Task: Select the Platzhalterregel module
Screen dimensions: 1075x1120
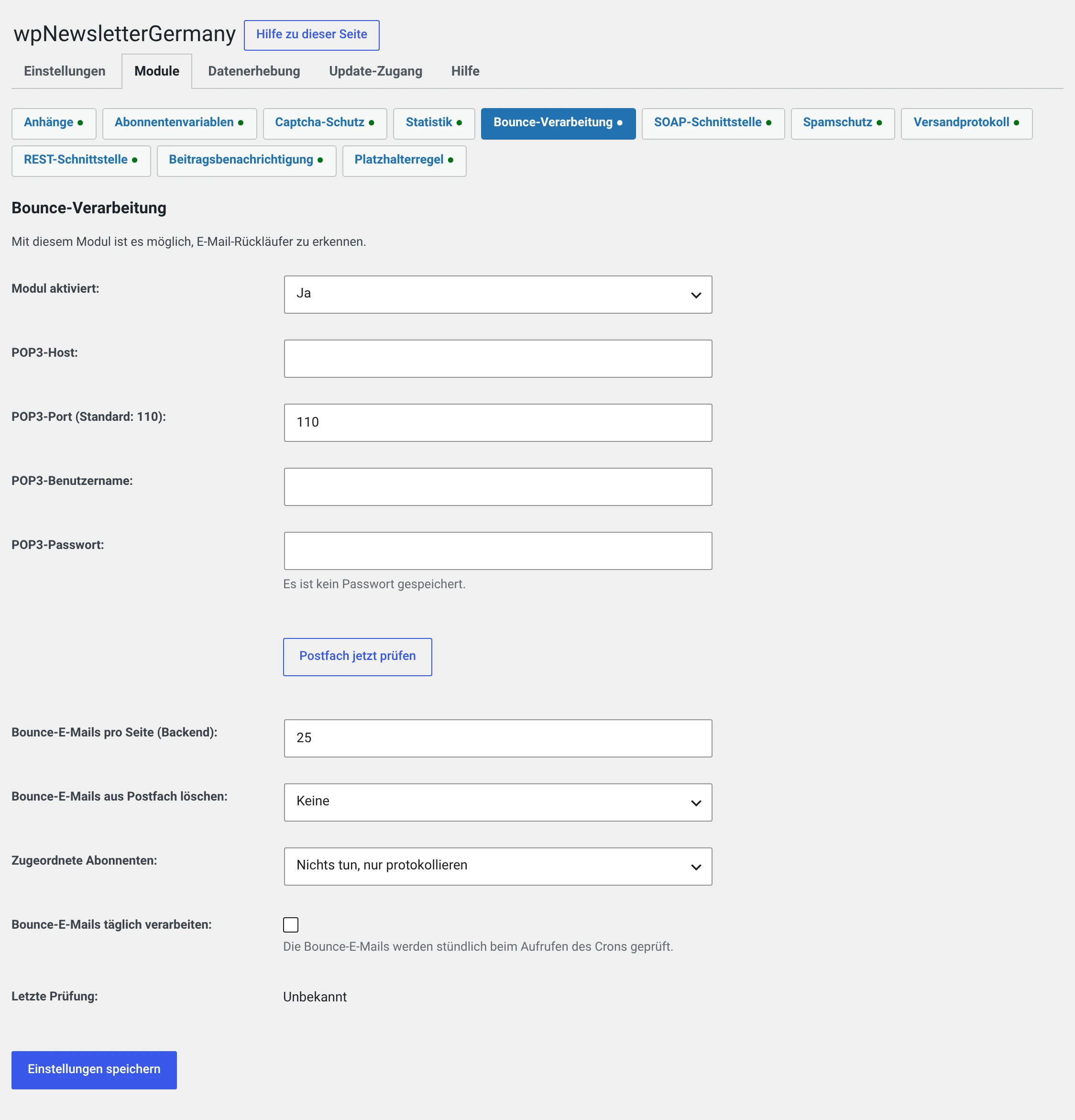Action: (x=404, y=161)
